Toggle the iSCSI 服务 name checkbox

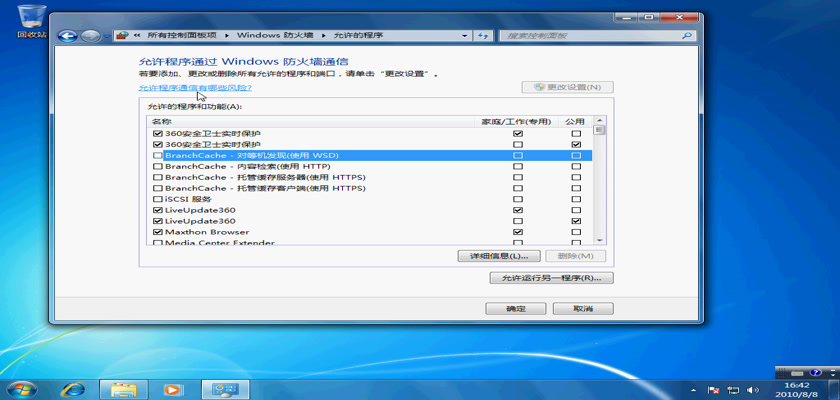(157, 199)
